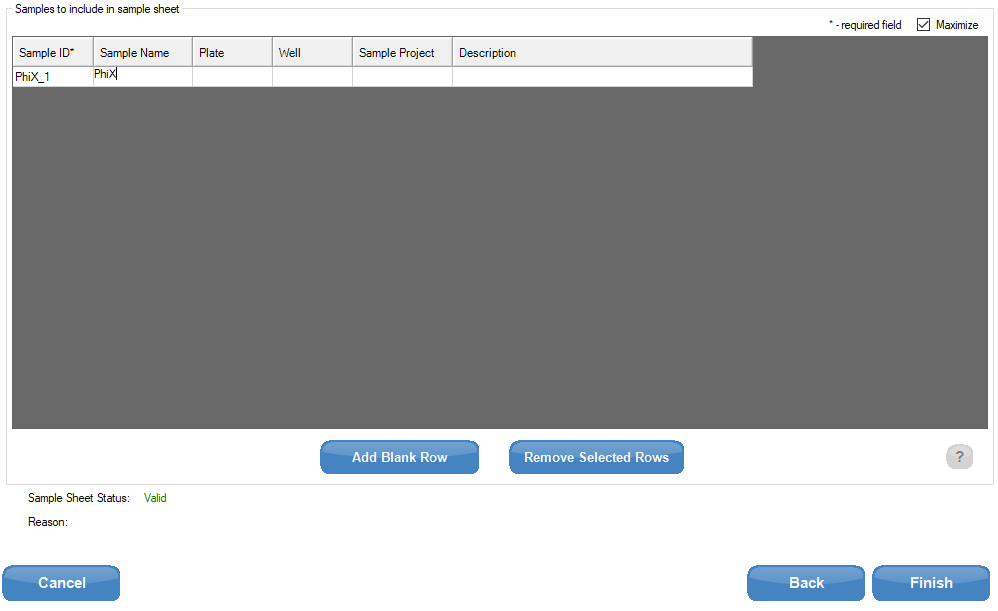
Task: Click the help question mark icon
Action: [958, 457]
